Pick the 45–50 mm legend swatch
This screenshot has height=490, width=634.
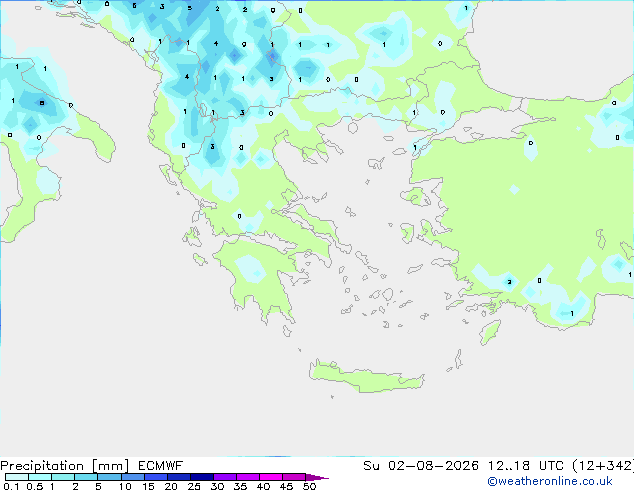[x=294, y=477]
